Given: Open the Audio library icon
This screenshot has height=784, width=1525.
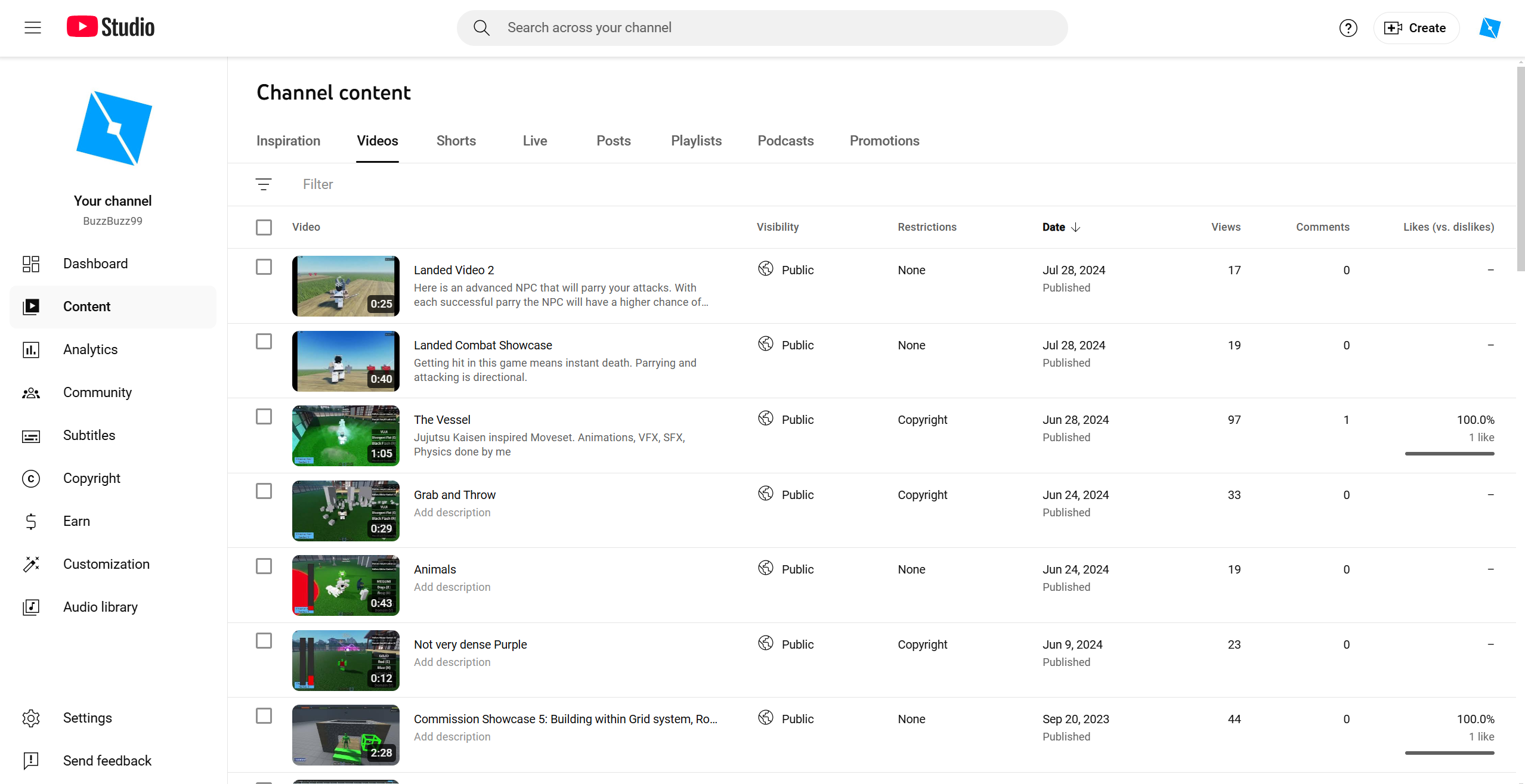Looking at the screenshot, I should (31, 607).
